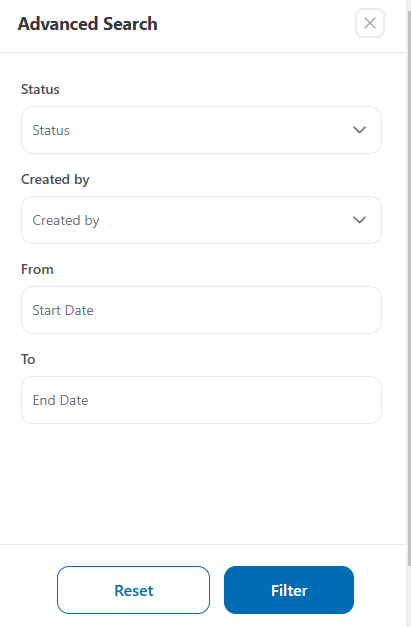
Task: Reset all search filters
Action: tap(134, 590)
